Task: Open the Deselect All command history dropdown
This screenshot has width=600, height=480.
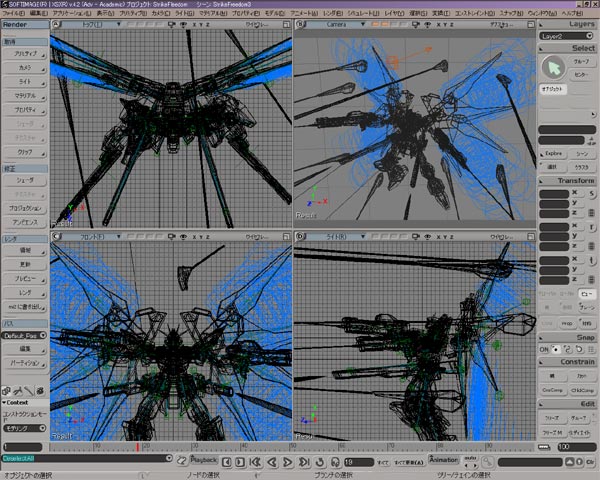Action: tap(169, 458)
